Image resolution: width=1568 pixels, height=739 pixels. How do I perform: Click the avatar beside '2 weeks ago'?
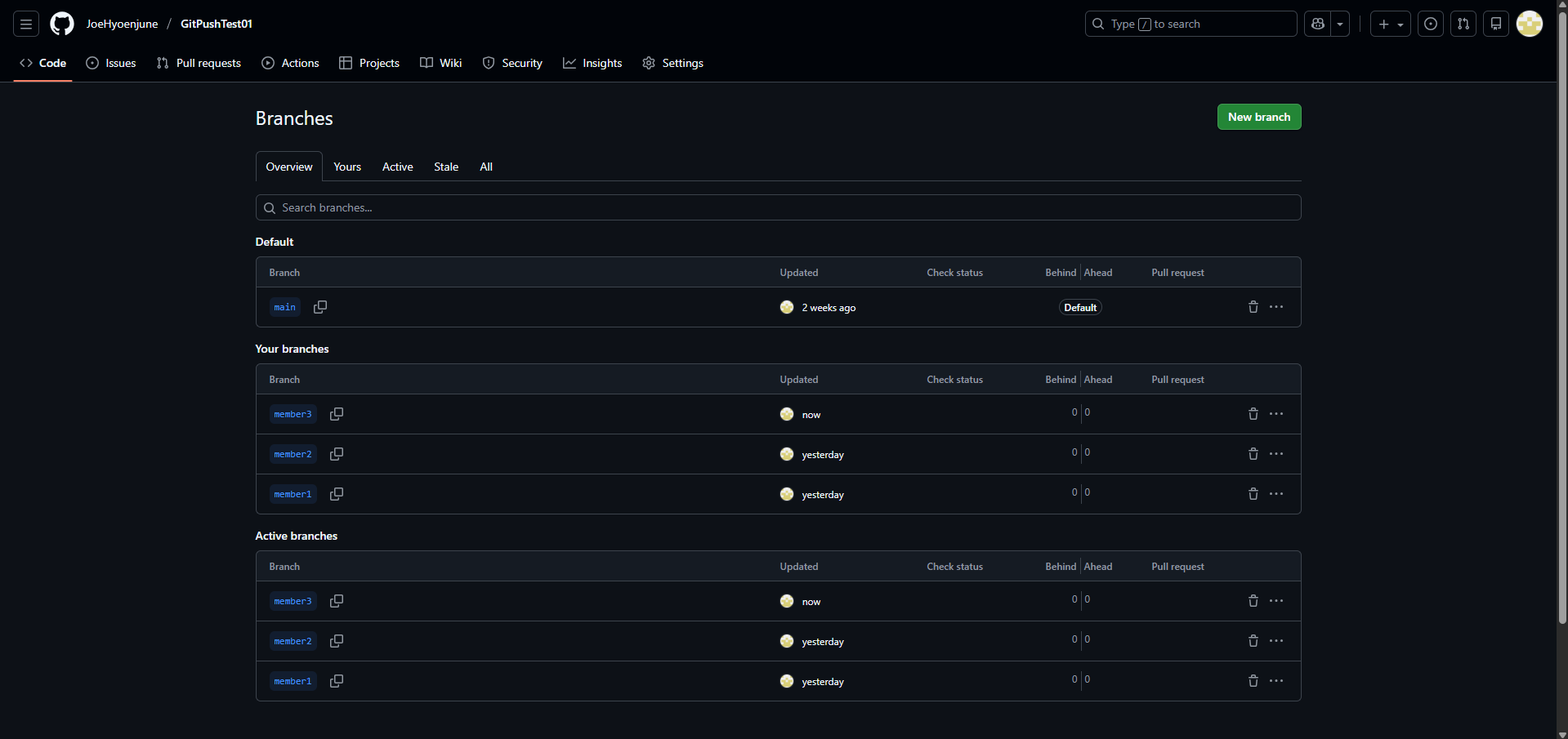tap(787, 307)
